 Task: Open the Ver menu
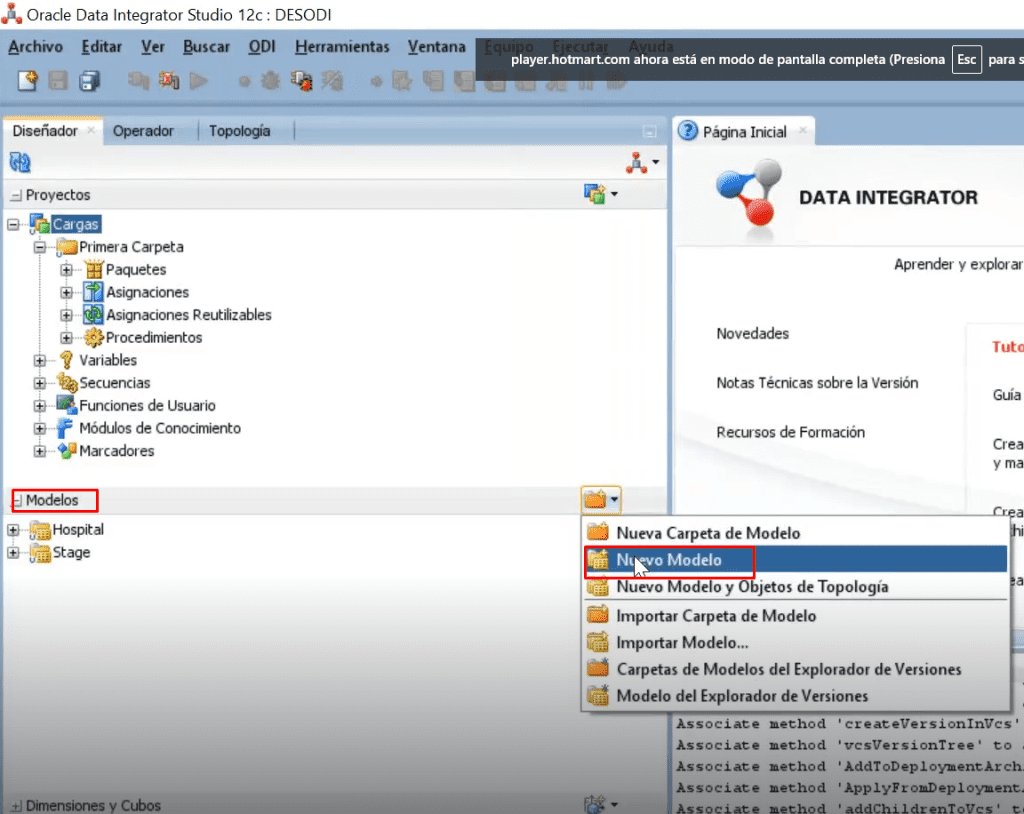tap(153, 47)
